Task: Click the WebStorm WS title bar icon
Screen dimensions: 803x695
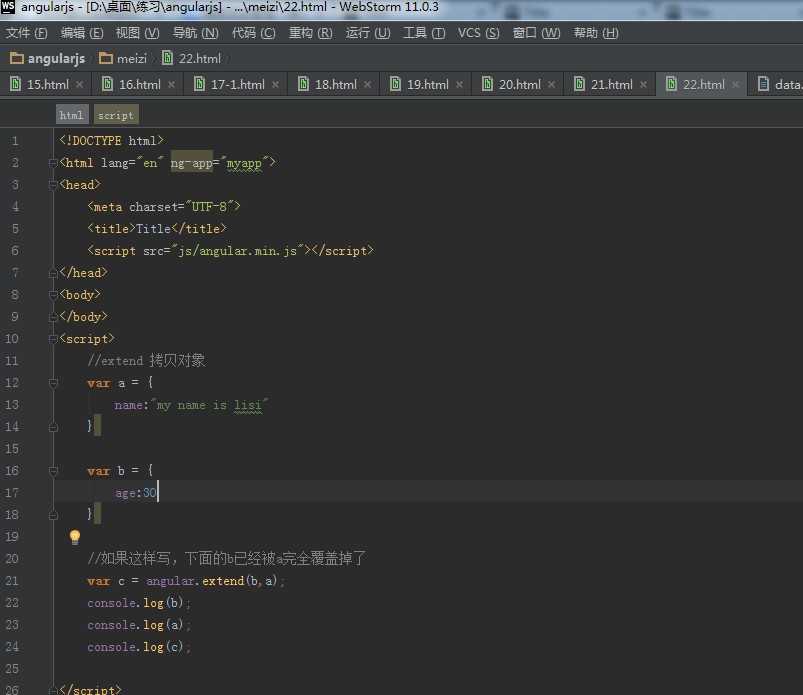Action: pos(8,7)
